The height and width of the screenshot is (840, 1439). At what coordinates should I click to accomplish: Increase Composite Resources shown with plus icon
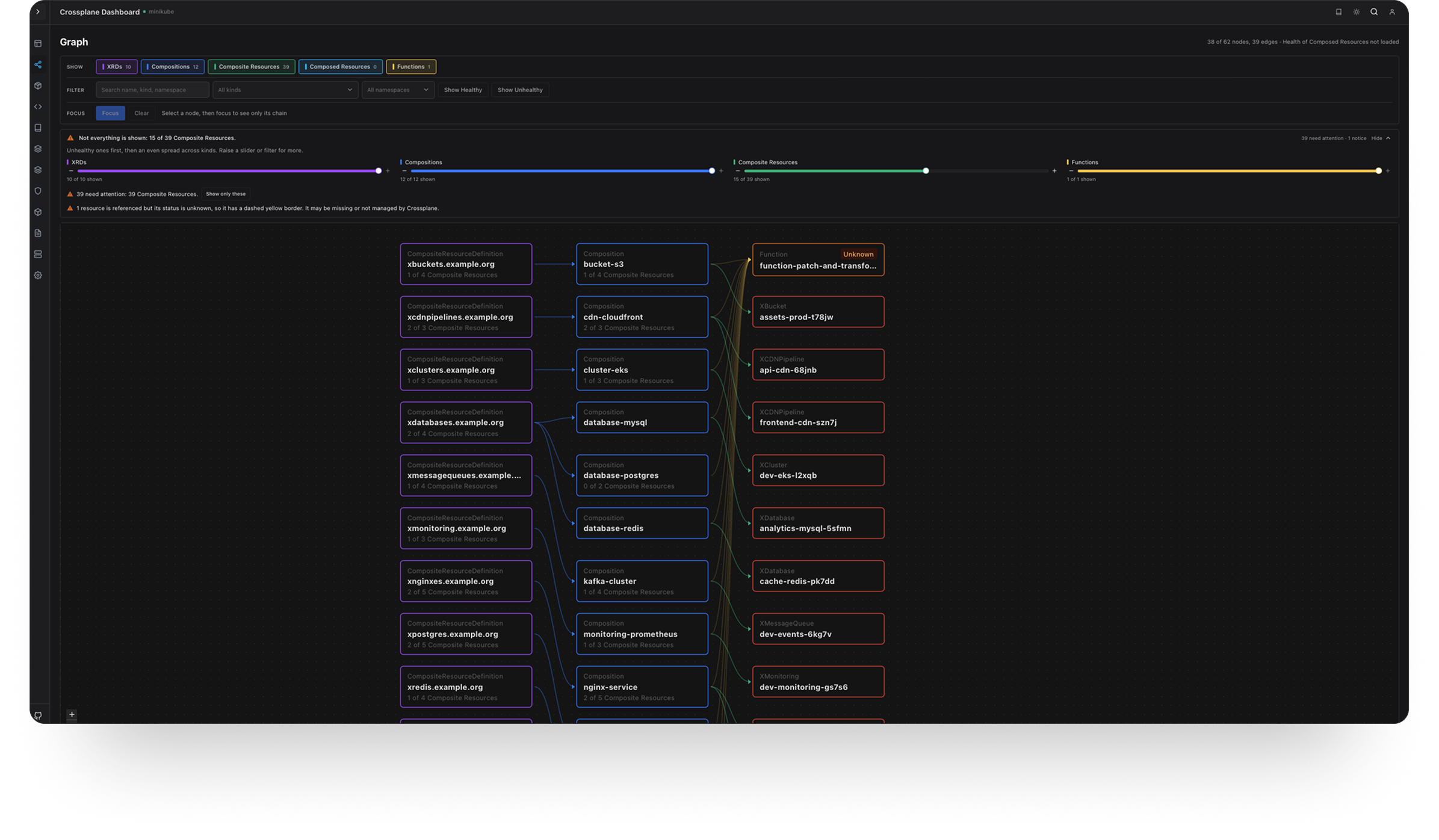coord(1054,171)
